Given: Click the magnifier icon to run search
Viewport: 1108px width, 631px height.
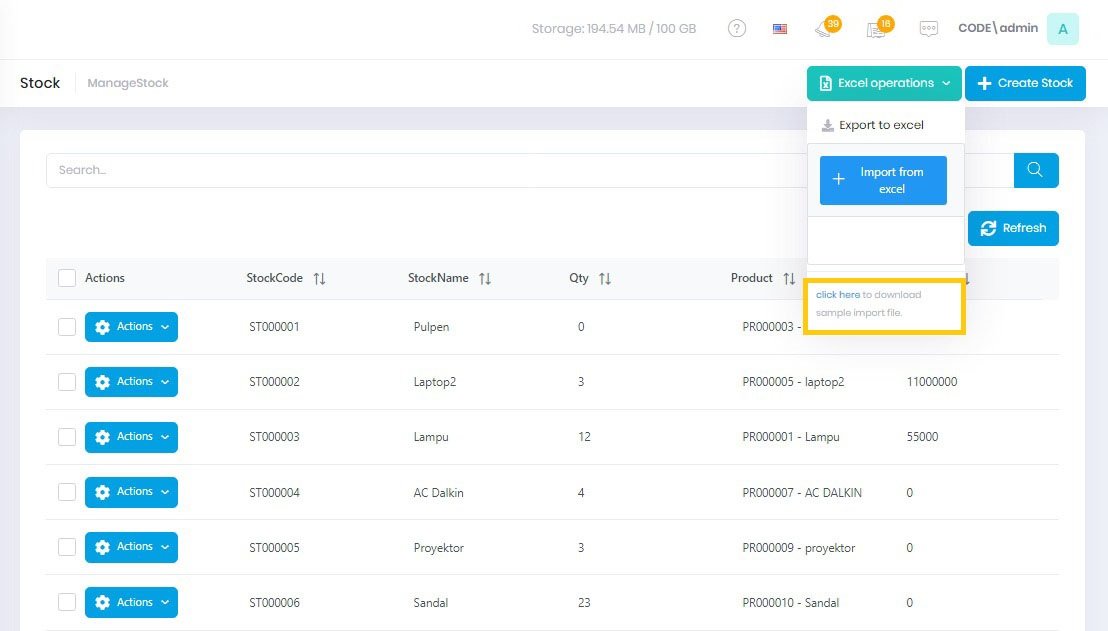Looking at the screenshot, I should (1035, 170).
